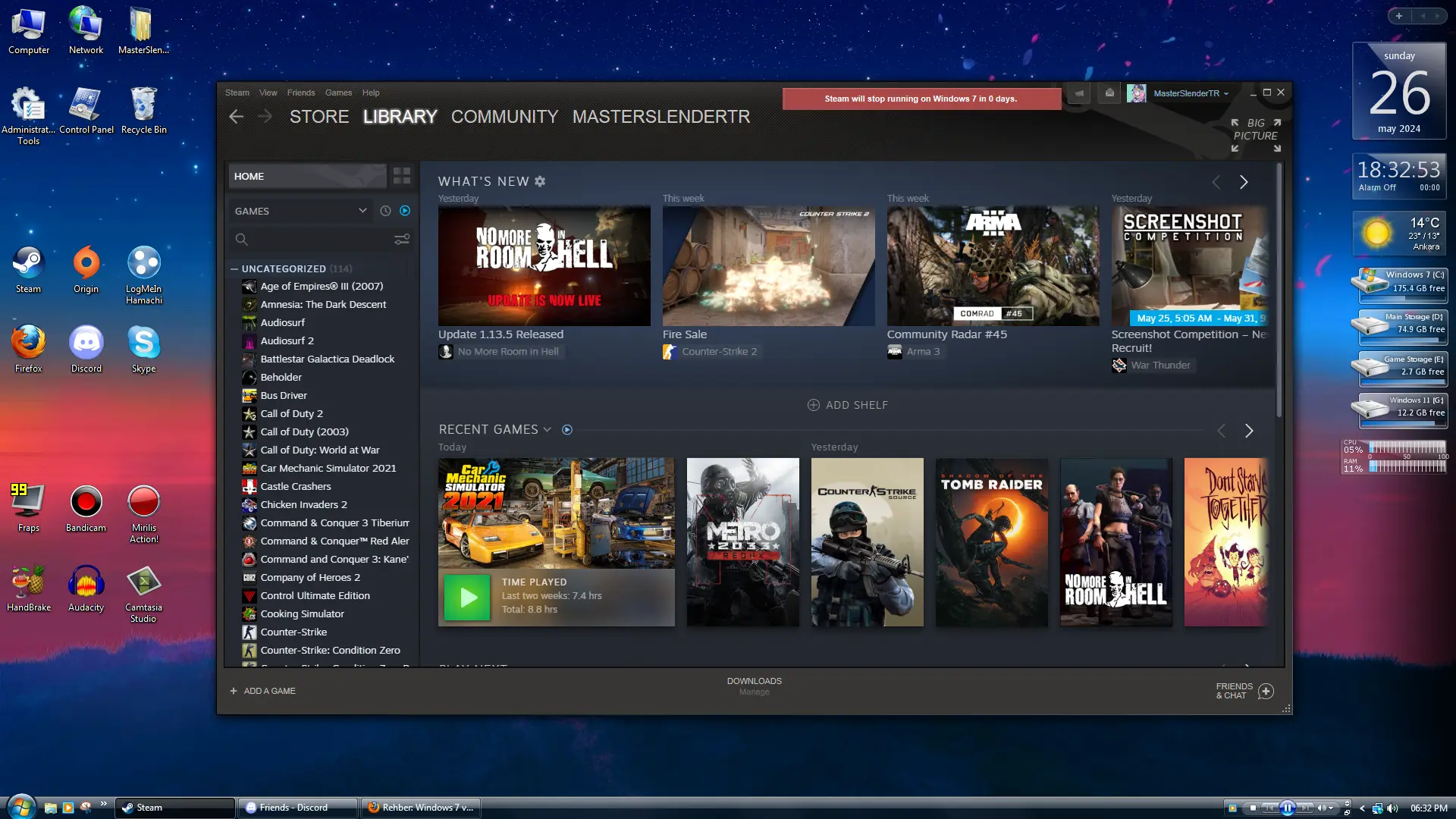Click the taskbar volume icon
This screenshot has height=819, width=1456.
click(1392, 808)
